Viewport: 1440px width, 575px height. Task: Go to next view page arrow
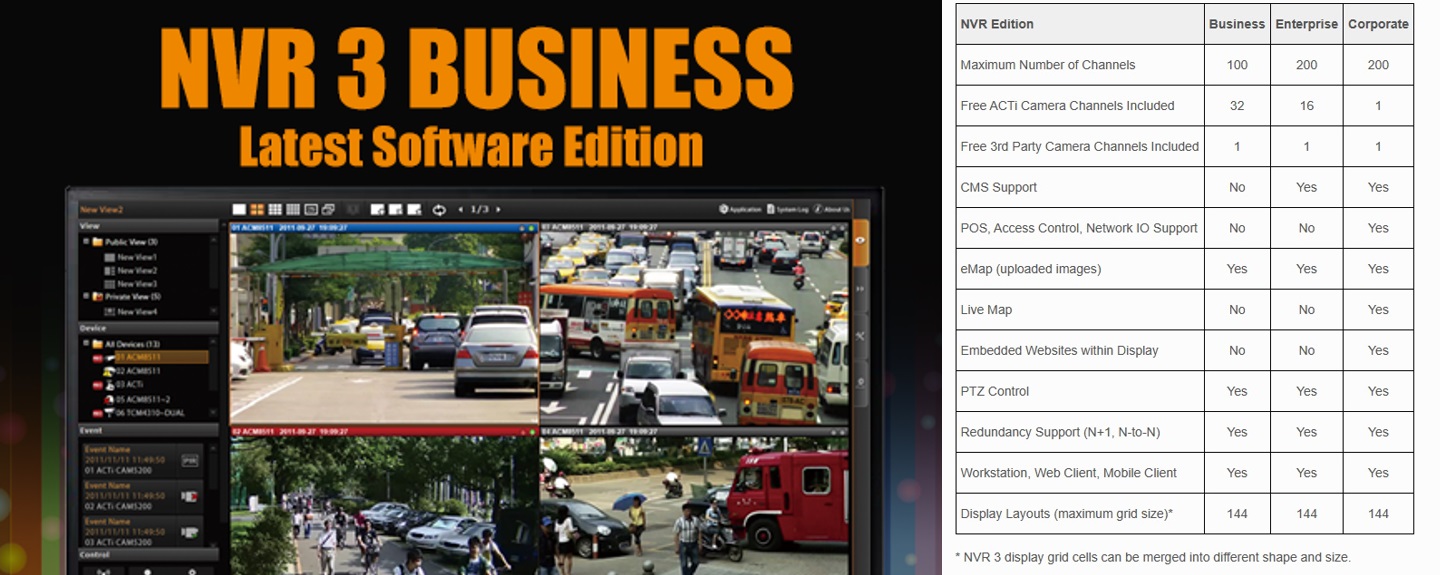(499, 209)
